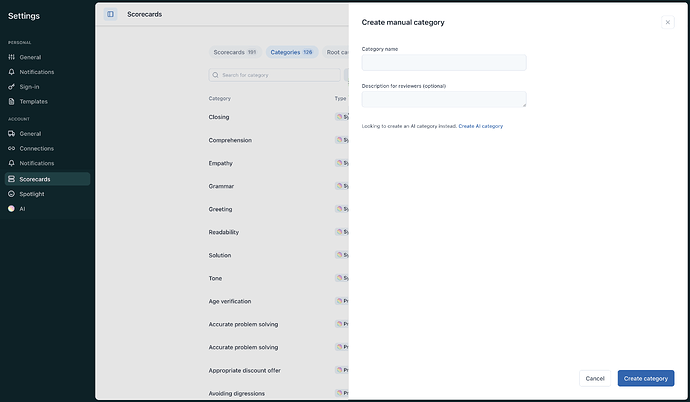Select the Grammar category row

coord(221,186)
